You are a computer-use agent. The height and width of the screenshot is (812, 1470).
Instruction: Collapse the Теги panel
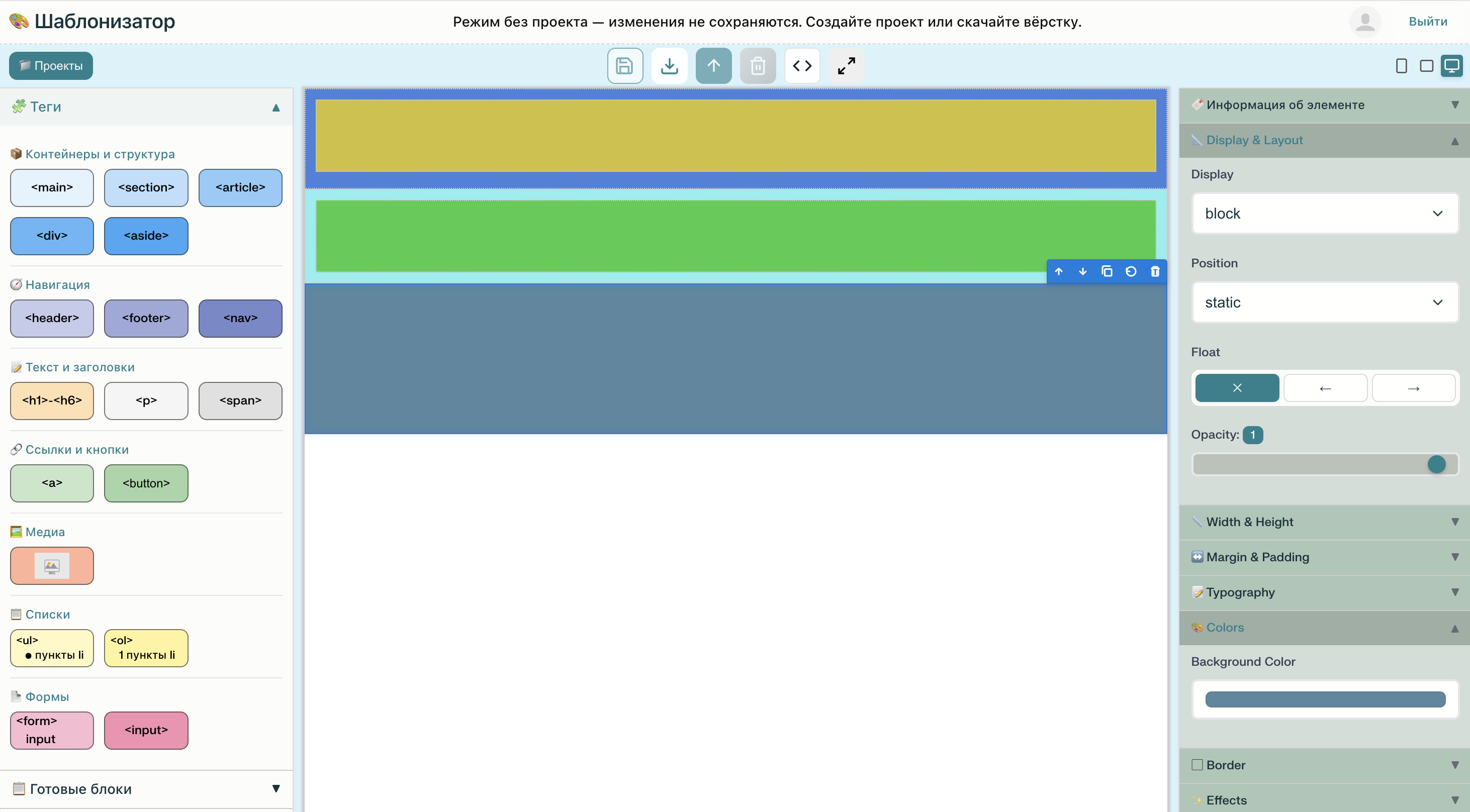point(147,107)
